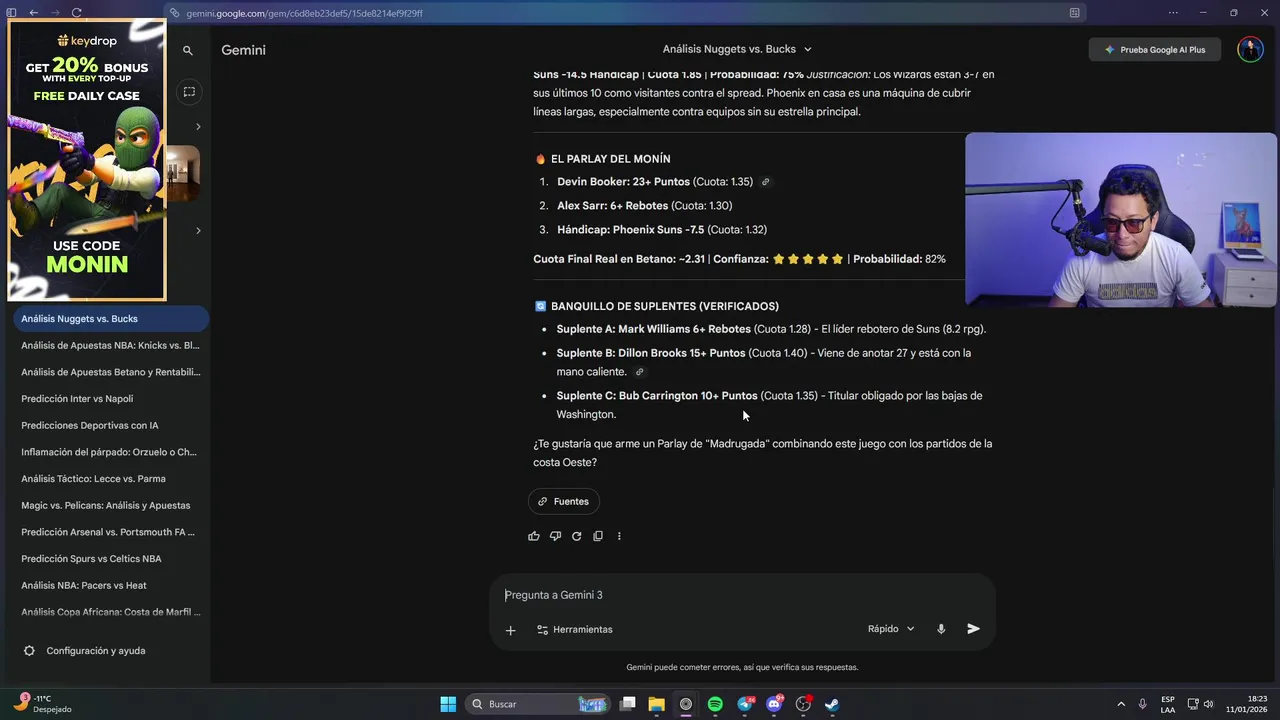Open more options for the response
The height and width of the screenshot is (720, 1280).
click(x=619, y=536)
